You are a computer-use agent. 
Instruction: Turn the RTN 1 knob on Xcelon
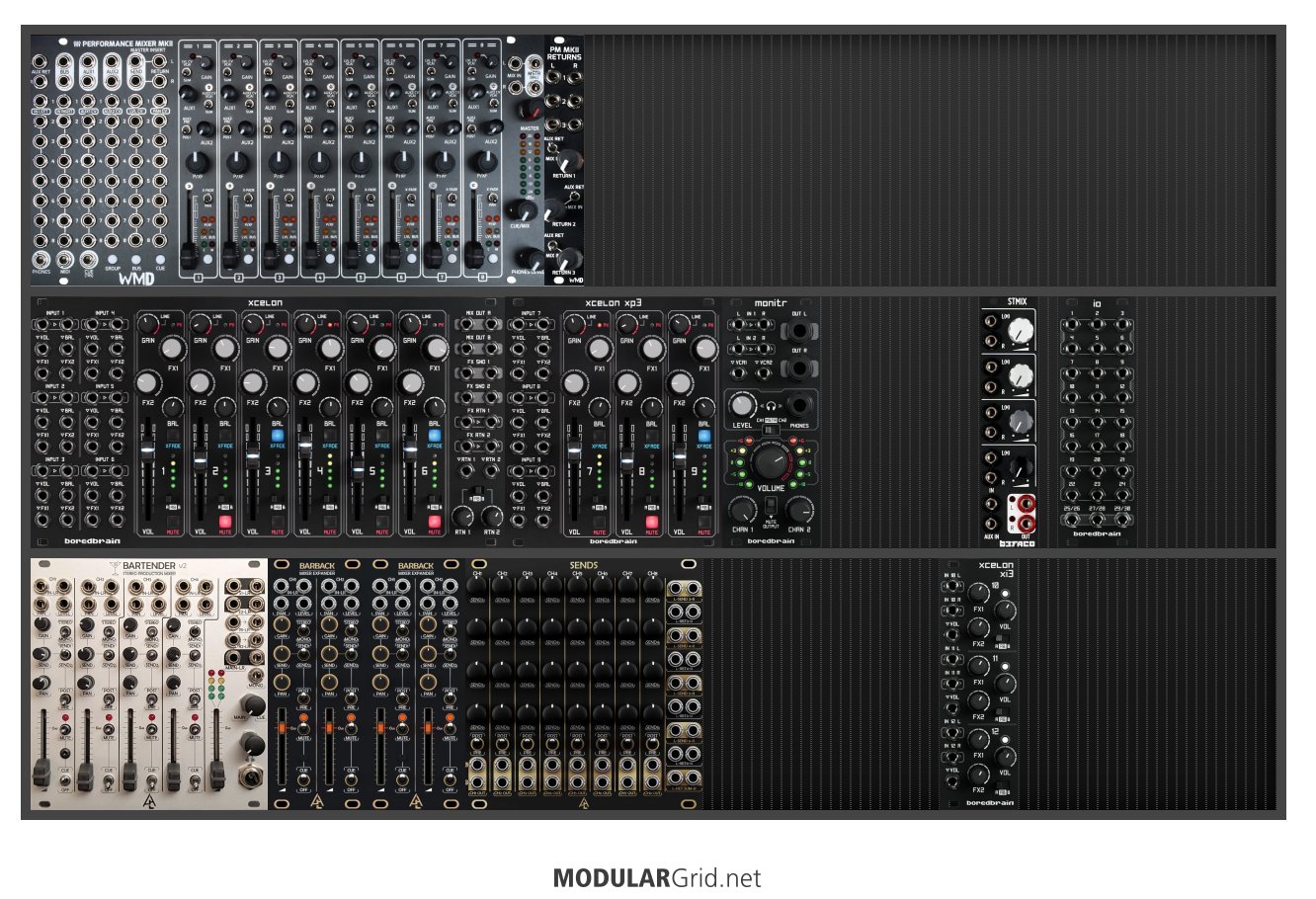[x=463, y=516]
